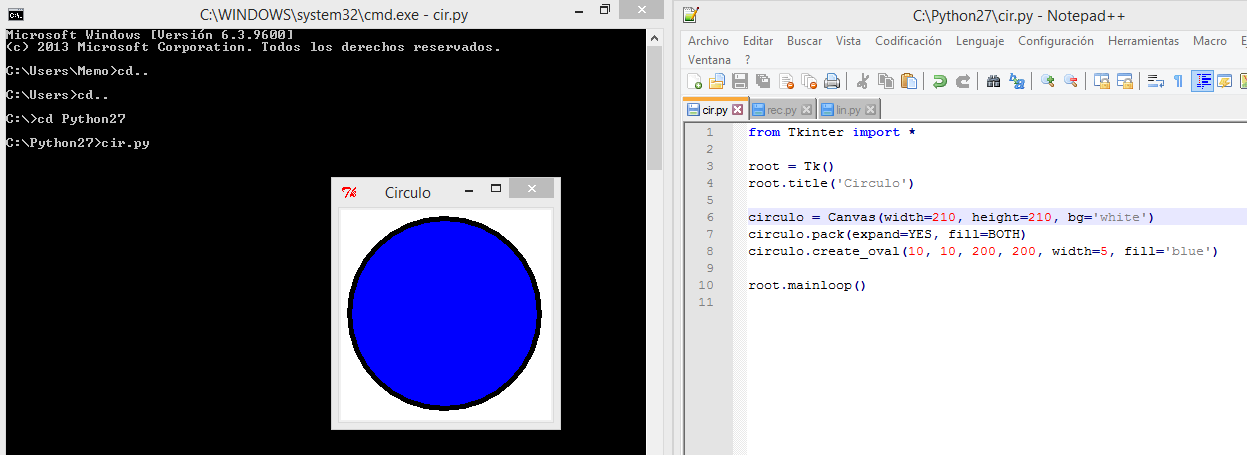Click the Copy icon in toolbar
This screenshot has width=1247, height=455.
pyautogui.click(x=886, y=81)
